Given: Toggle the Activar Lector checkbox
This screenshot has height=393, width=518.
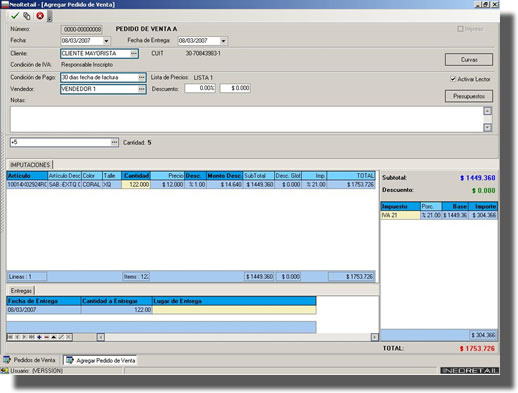Looking at the screenshot, I should point(453,79).
